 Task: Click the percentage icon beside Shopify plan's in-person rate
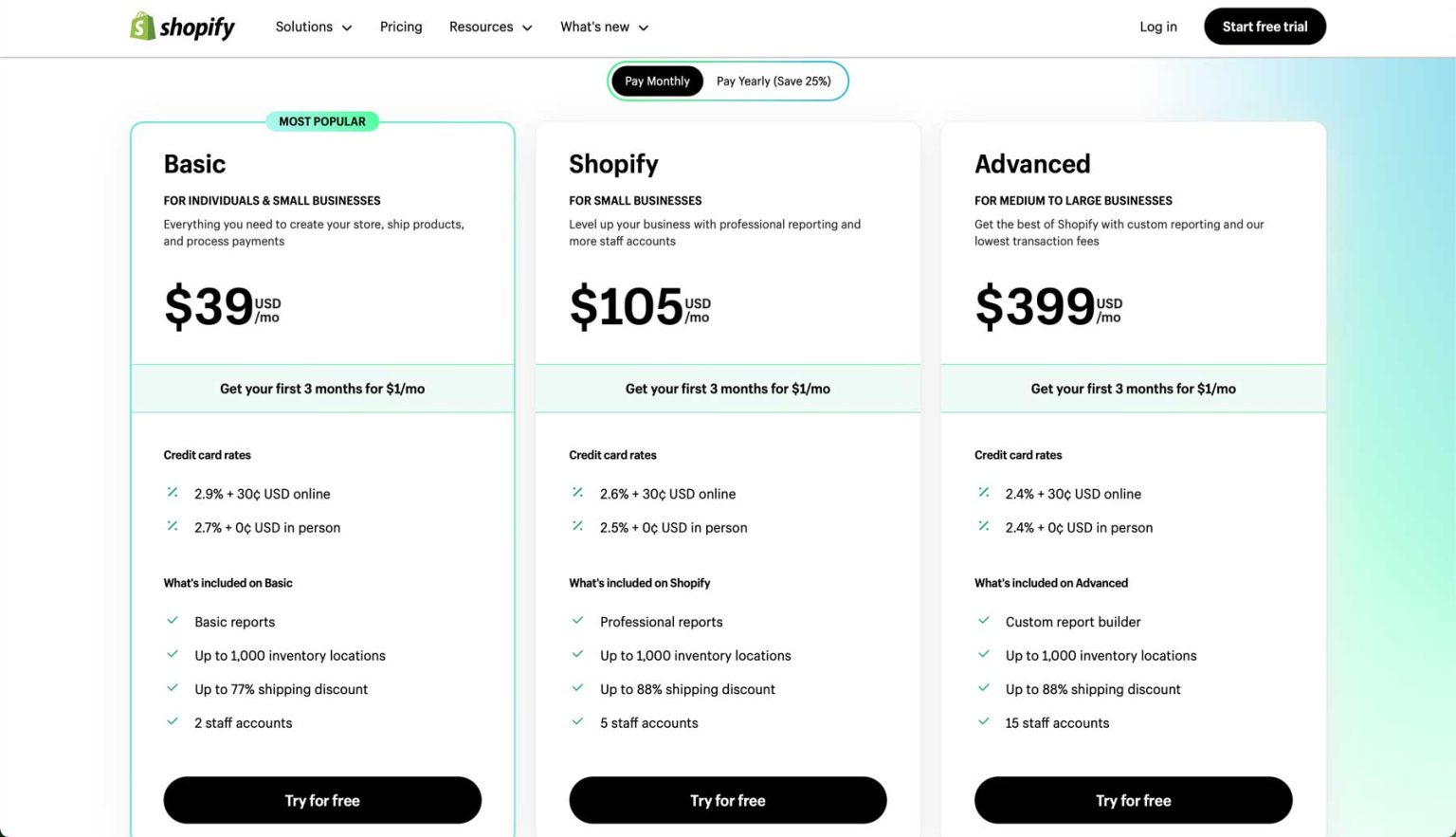[577, 526]
